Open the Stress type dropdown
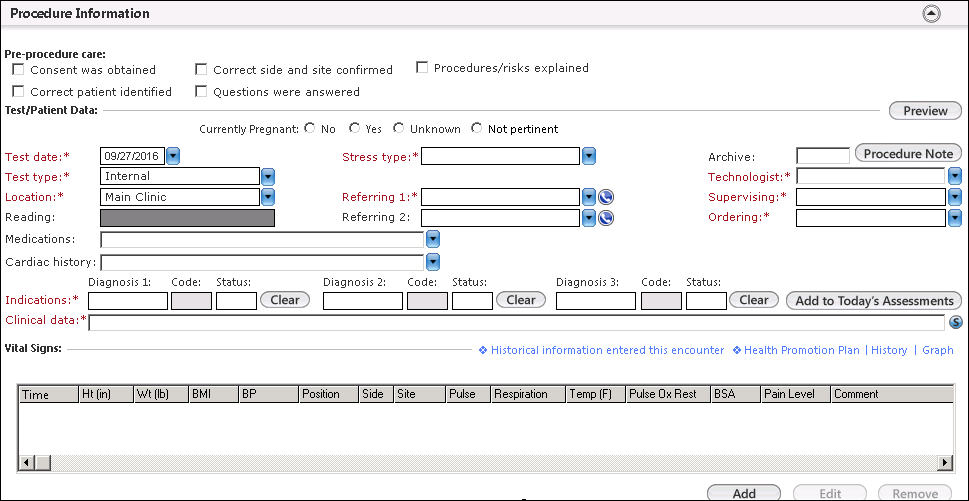The height and width of the screenshot is (501, 969). point(589,156)
